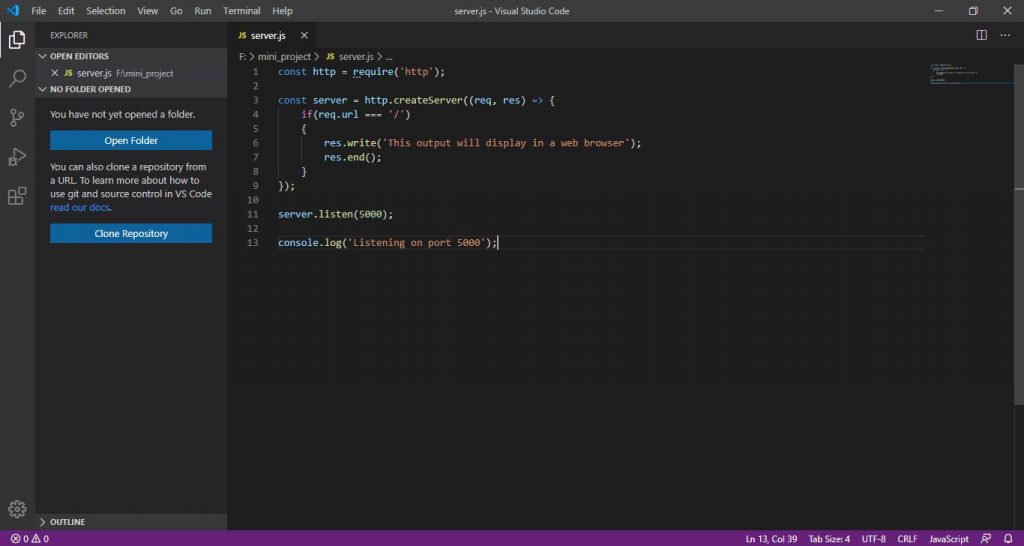Viewport: 1024px width, 546px height.
Task: Collapse the Open Editors section
Action: (x=131, y=56)
